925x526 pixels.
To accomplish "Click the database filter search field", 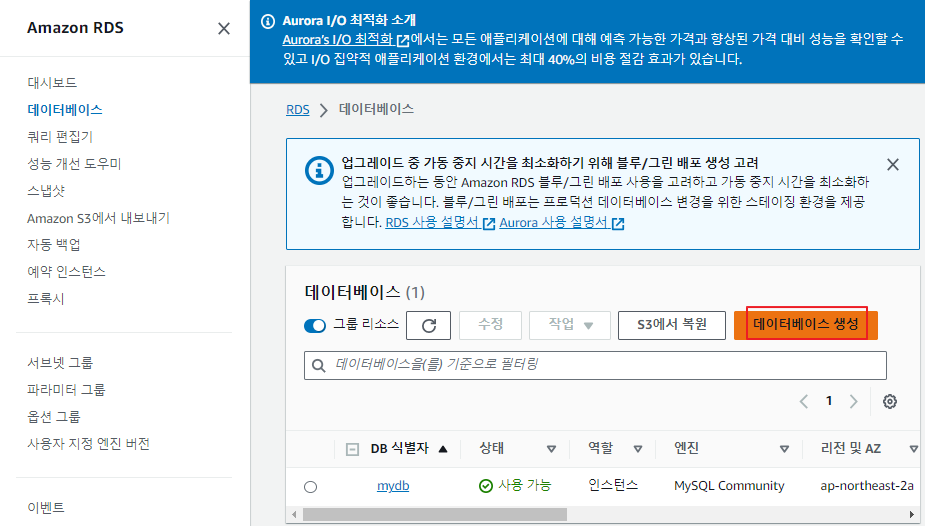I will [595, 366].
